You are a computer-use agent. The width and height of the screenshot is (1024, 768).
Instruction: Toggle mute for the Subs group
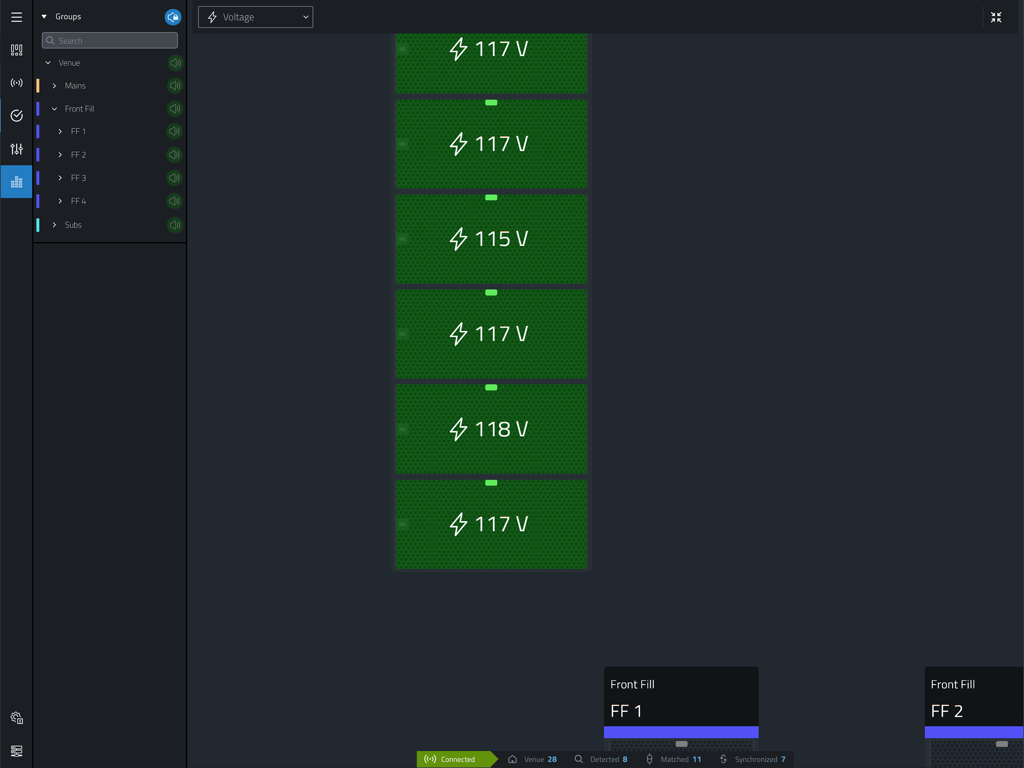tap(175, 225)
